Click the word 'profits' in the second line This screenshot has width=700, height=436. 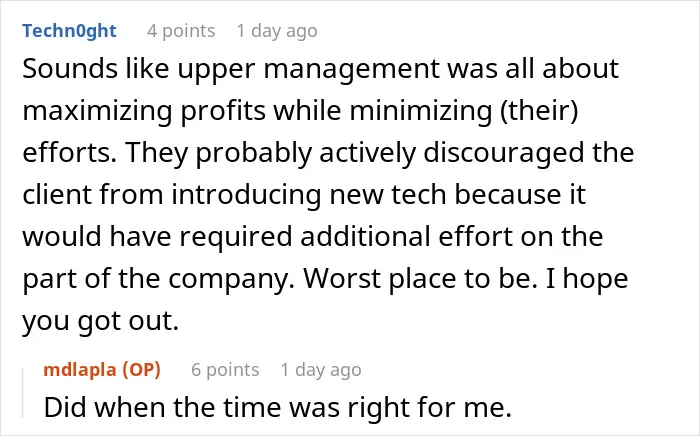coord(223,112)
